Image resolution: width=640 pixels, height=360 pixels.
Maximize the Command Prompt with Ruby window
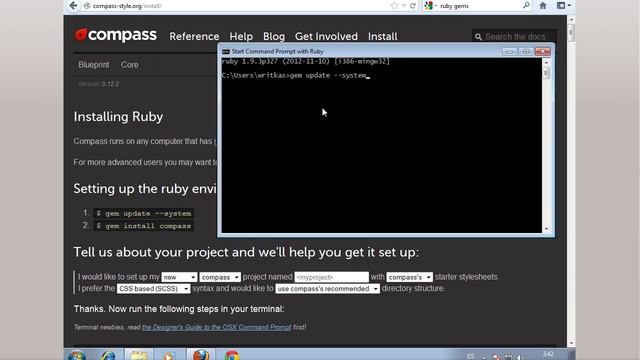point(526,51)
